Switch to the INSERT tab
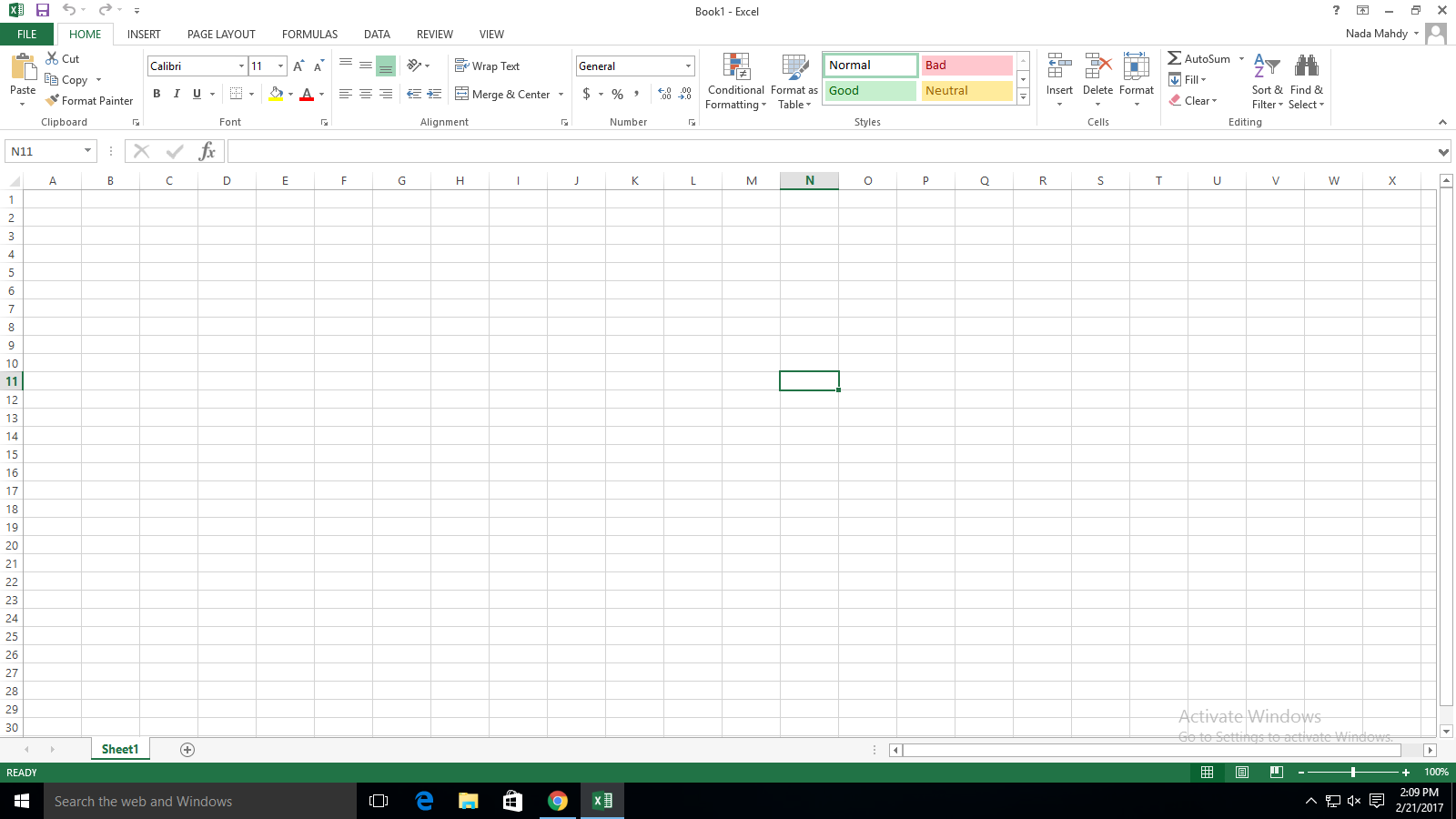The width and height of the screenshot is (1456, 819). pos(144,35)
